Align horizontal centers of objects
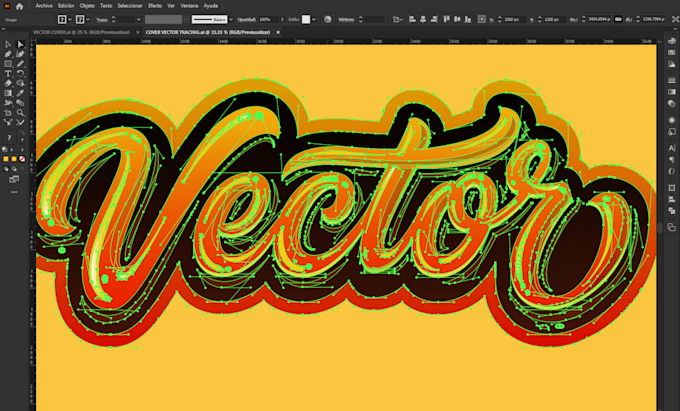 [423, 20]
